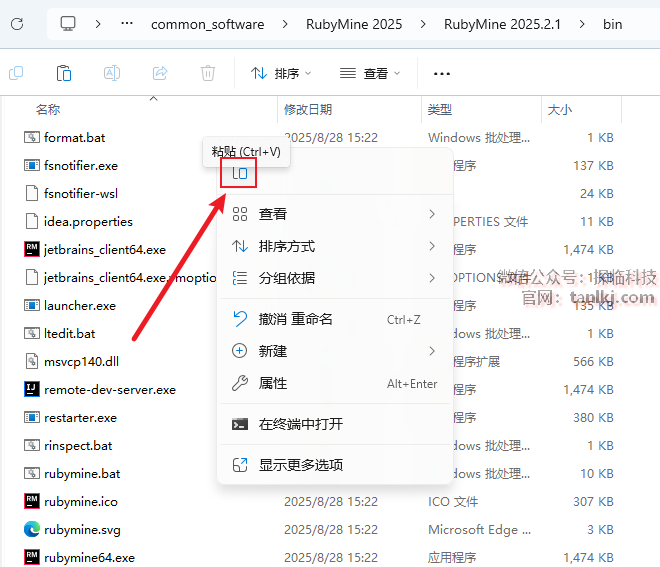Click the 307 KB size cell
This screenshot has width=660, height=567.
tap(593, 501)
